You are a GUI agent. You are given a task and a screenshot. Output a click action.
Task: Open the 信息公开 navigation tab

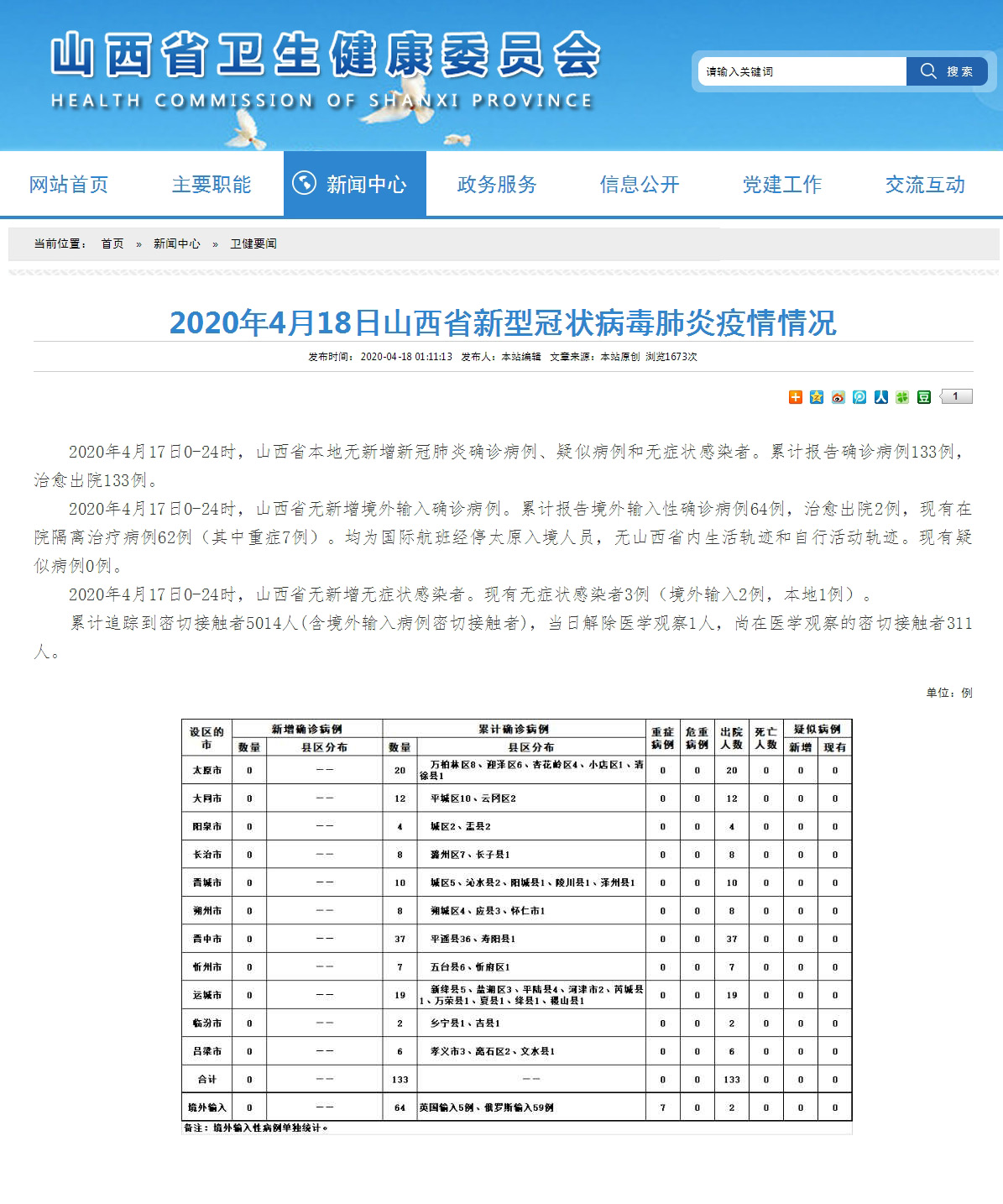point(640,185)
